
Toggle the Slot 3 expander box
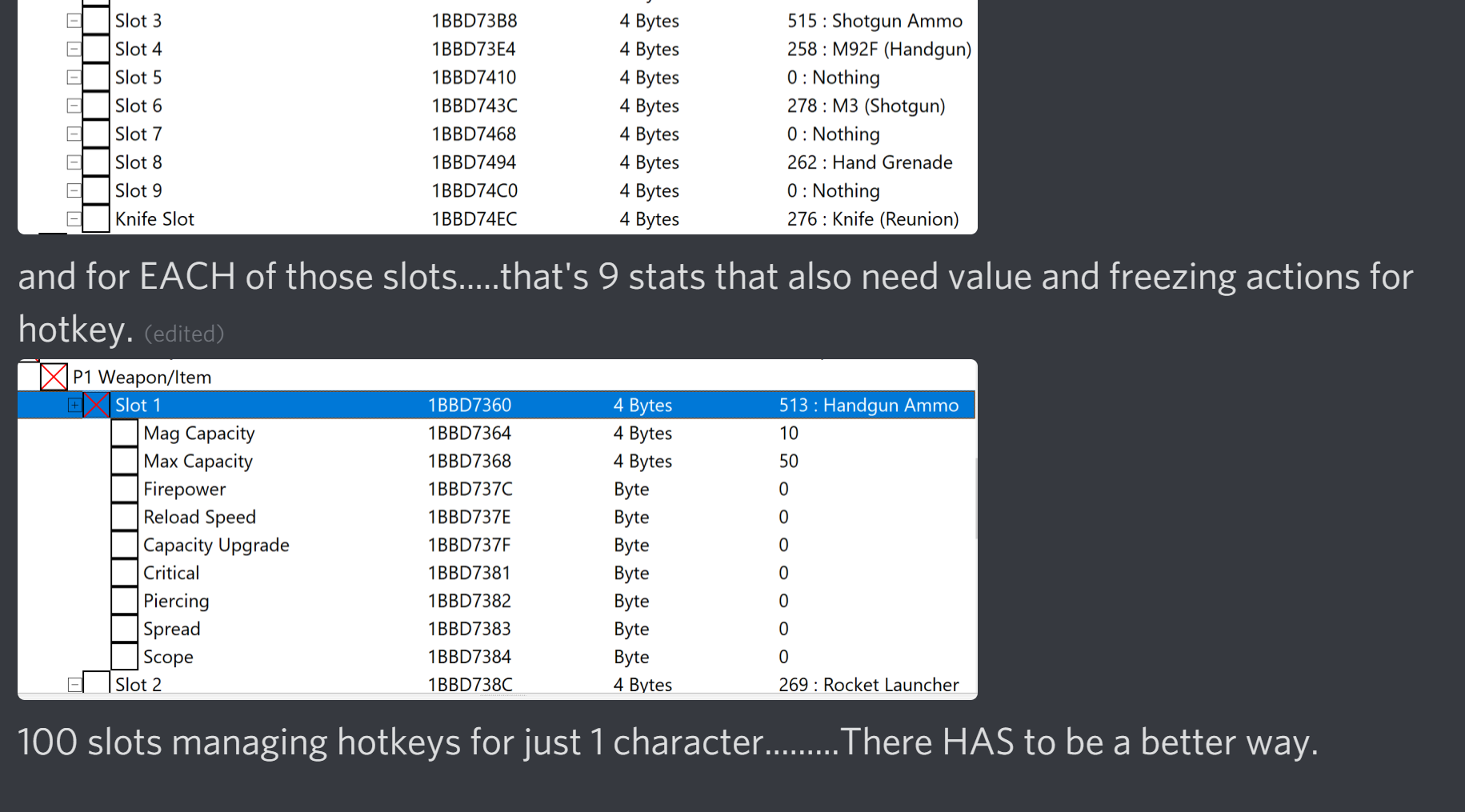[x=74, y=21]
